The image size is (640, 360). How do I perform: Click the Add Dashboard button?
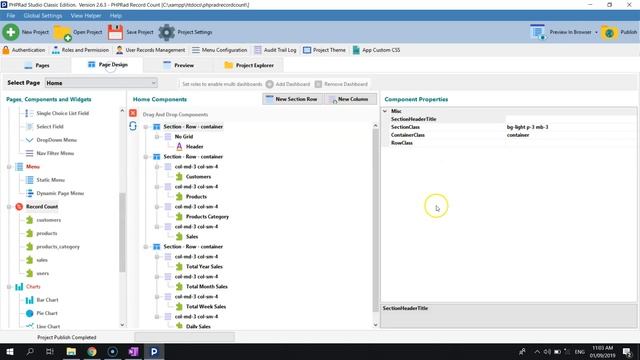point(288,84)
